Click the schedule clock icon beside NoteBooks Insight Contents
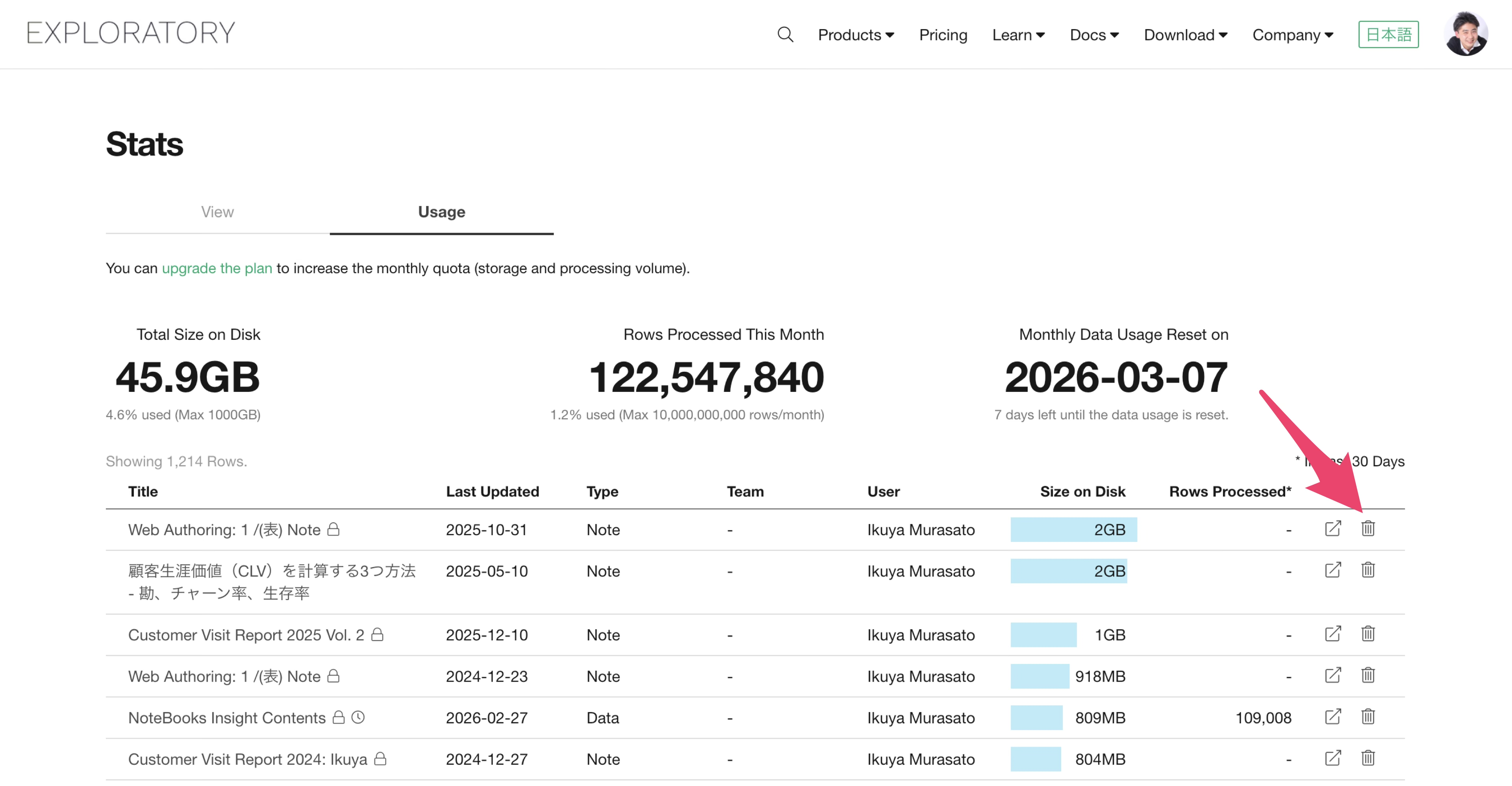Screen dimensions: 1512x786 358,717
